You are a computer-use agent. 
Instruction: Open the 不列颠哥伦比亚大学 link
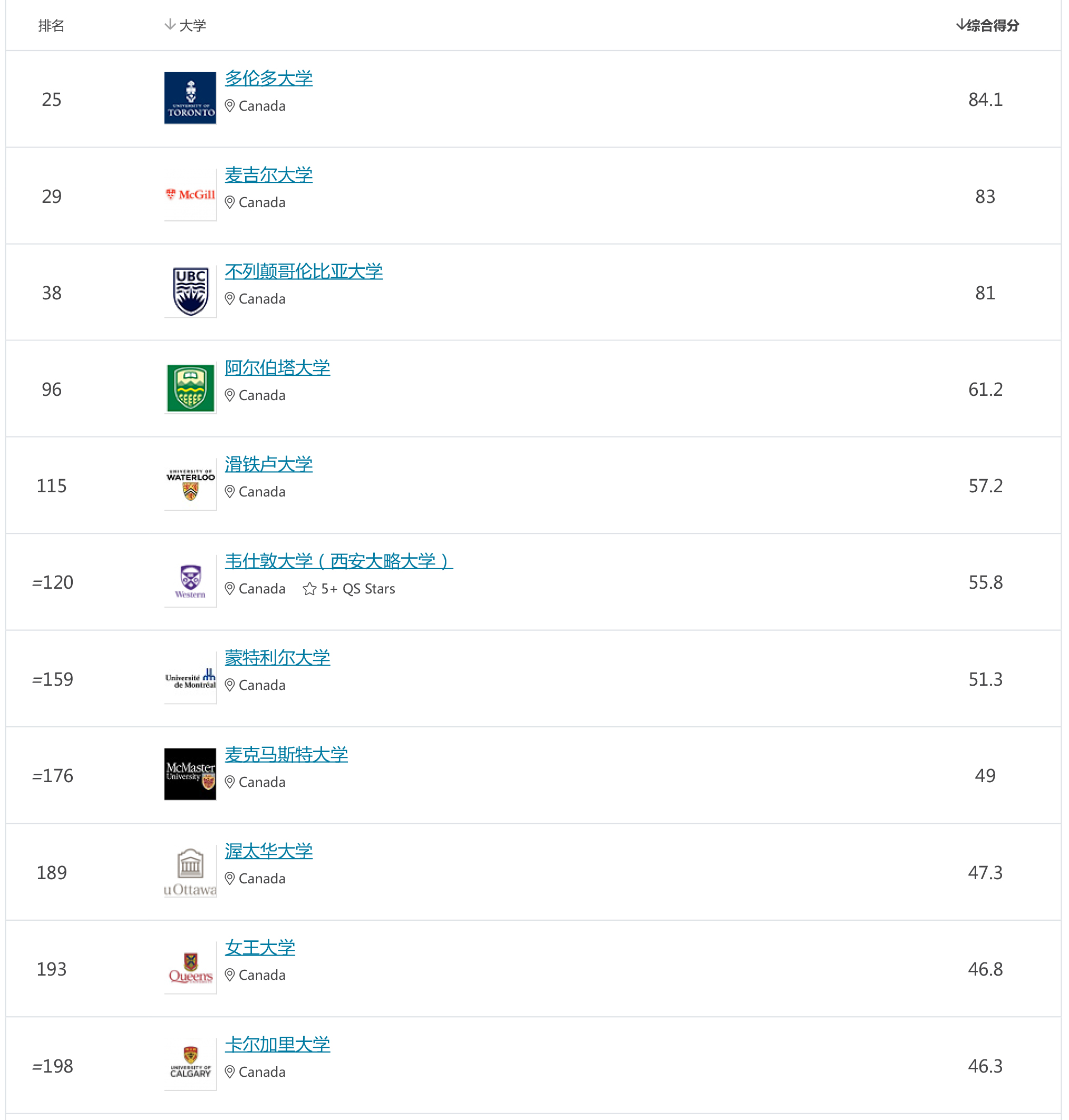(303, 271)
